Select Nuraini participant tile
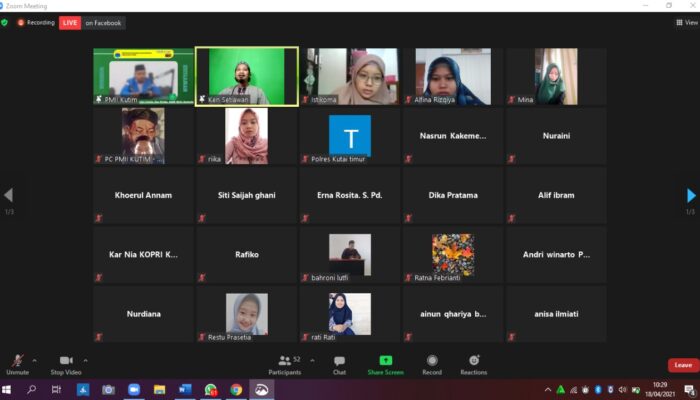700x400 pixels. [x=556, y=136]
